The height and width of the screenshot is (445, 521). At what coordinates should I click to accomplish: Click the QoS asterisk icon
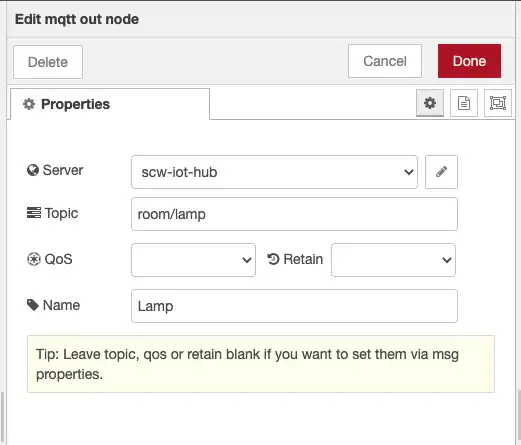click(x=34, y=259)
